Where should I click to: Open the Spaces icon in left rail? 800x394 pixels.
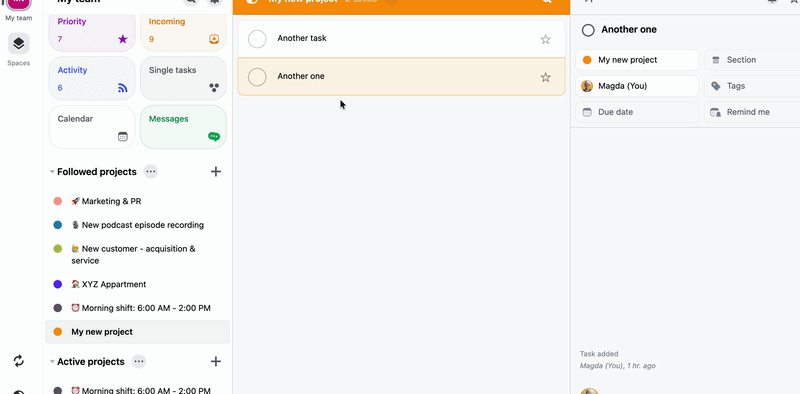click(x=18, y=43)
